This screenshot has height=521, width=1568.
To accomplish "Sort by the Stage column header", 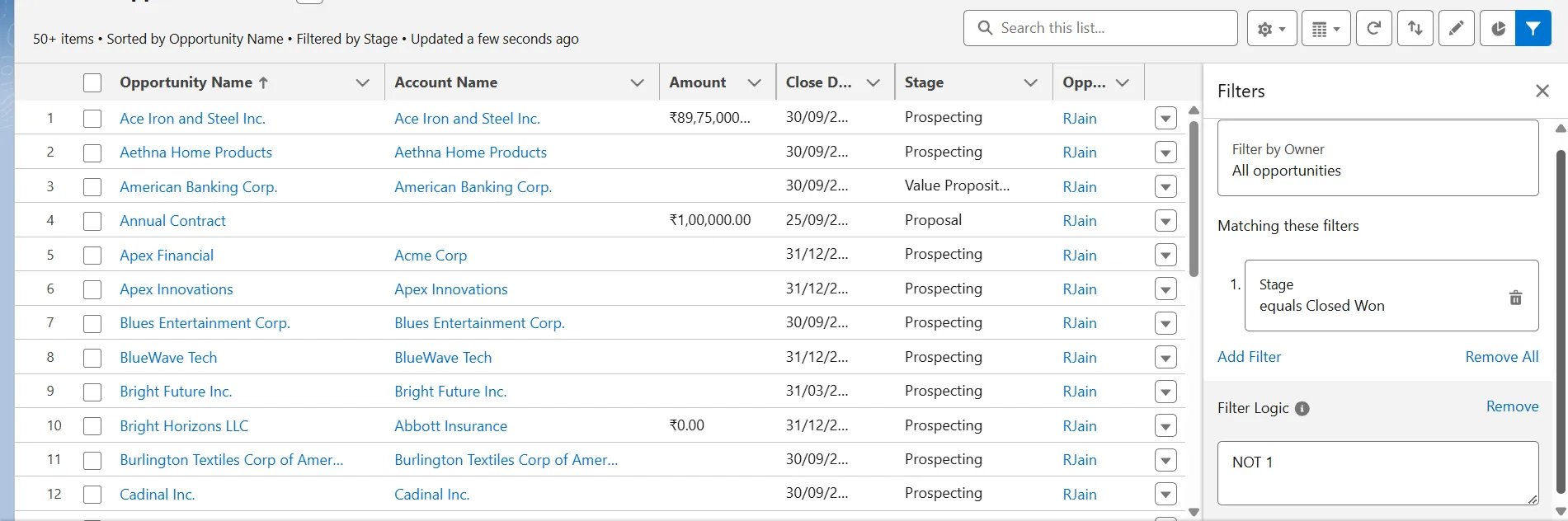I will [x=924, y=82].
